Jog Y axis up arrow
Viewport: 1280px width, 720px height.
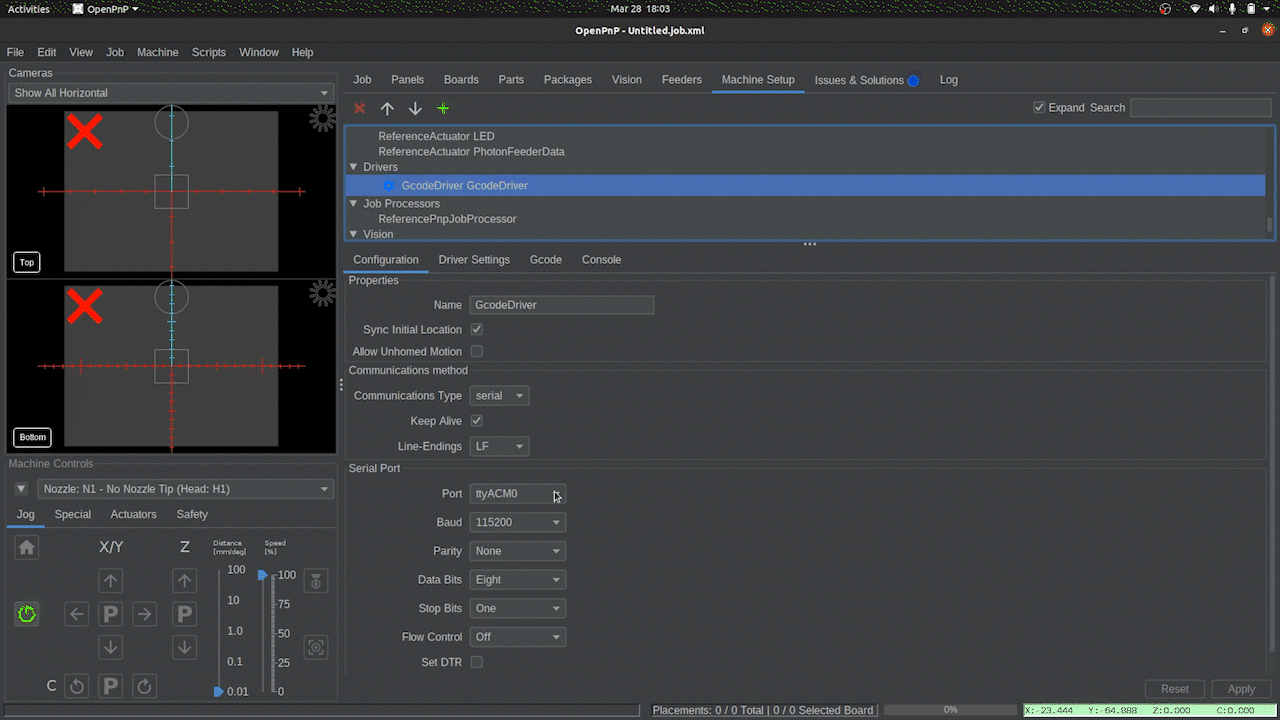coord(111,580)
